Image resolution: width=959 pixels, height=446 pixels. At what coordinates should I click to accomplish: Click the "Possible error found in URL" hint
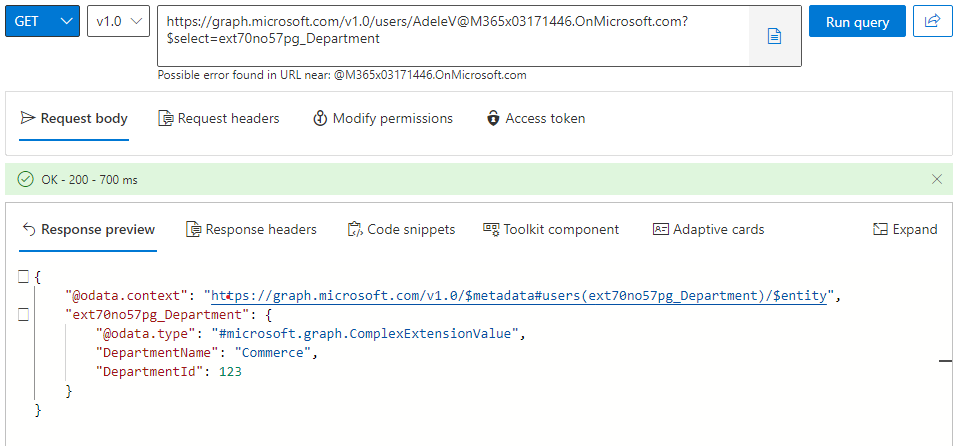pyautogui.click(x=342, y=75)
